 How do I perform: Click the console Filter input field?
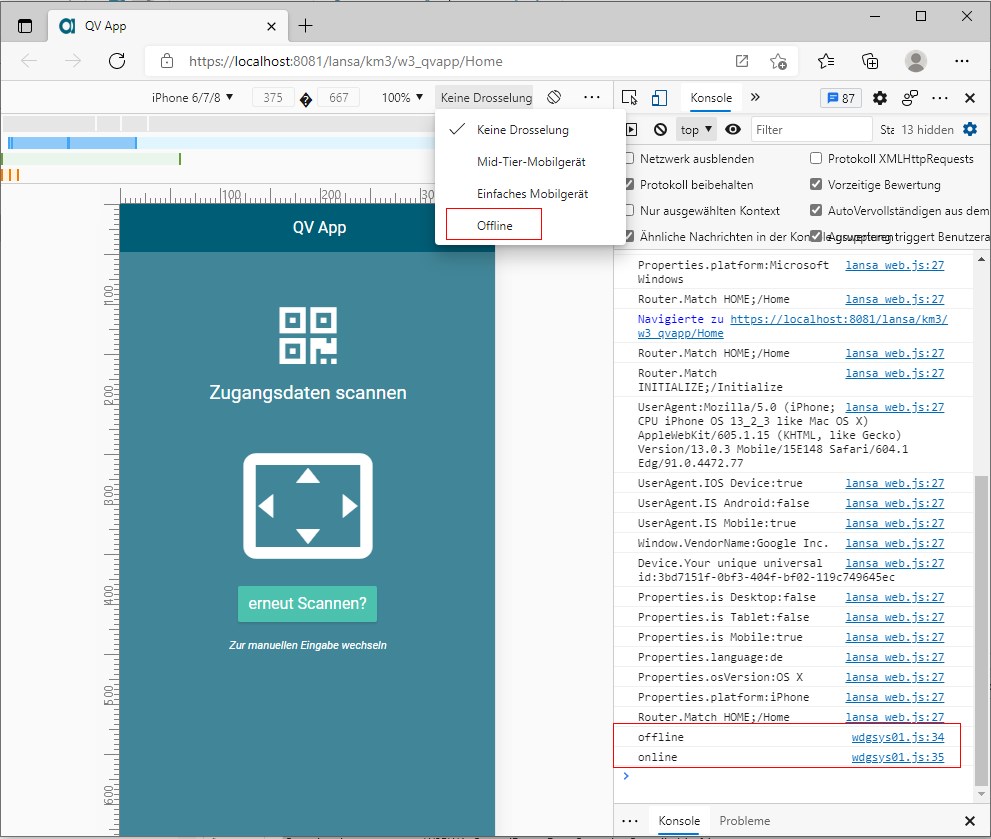811,130
